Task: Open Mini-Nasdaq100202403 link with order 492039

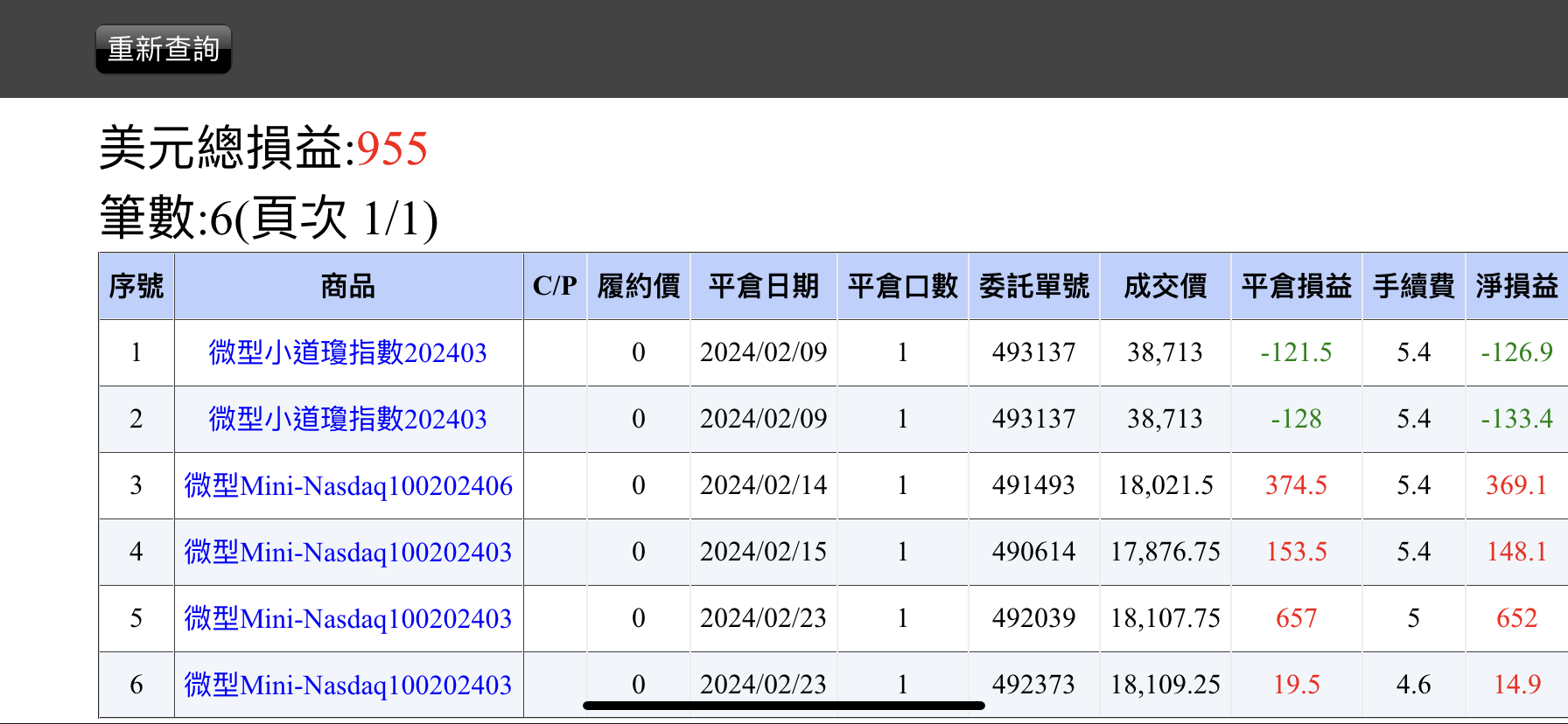Action: [348, 618]
